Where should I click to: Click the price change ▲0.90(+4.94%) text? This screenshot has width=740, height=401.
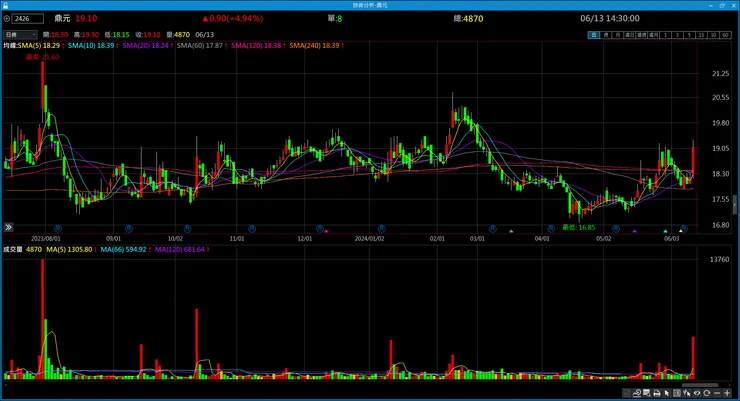click(232, 18)
